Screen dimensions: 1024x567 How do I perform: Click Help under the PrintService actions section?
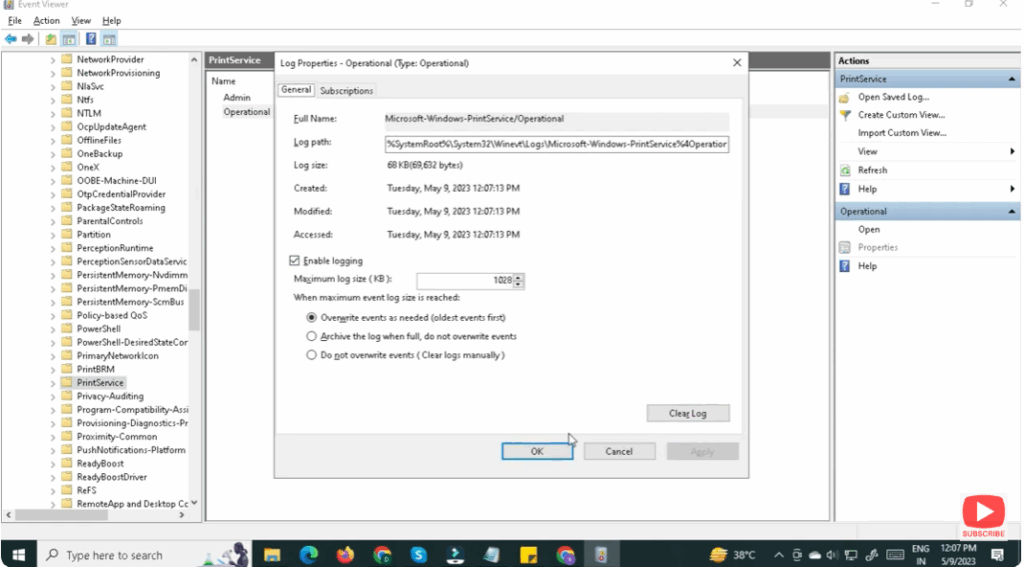click(x=867, y=189)
